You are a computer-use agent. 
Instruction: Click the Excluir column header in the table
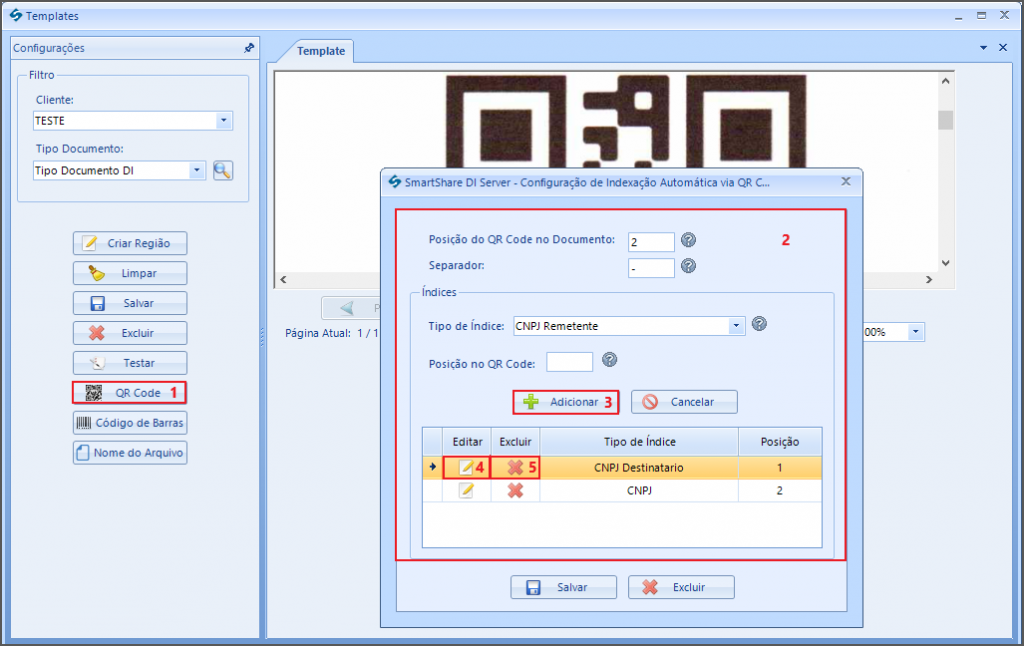point(515,442)
